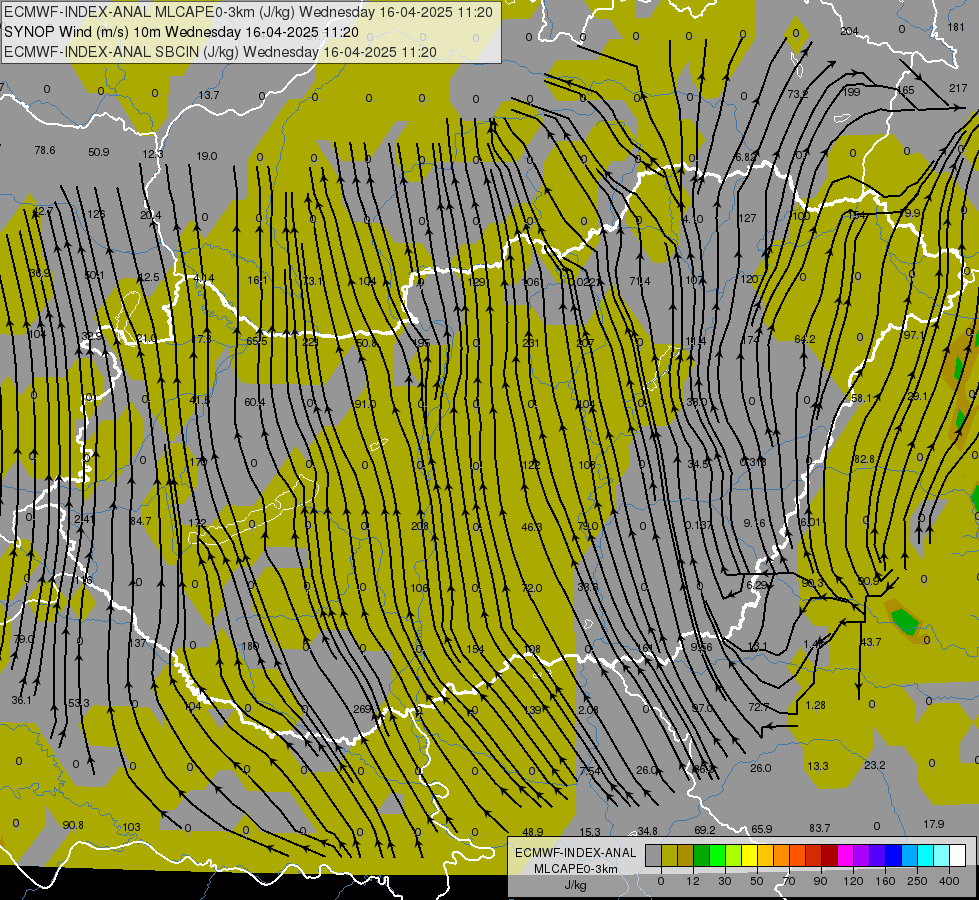Click the J/kg unit label in legend
The image size is (979, 900).
pos(576,885)
